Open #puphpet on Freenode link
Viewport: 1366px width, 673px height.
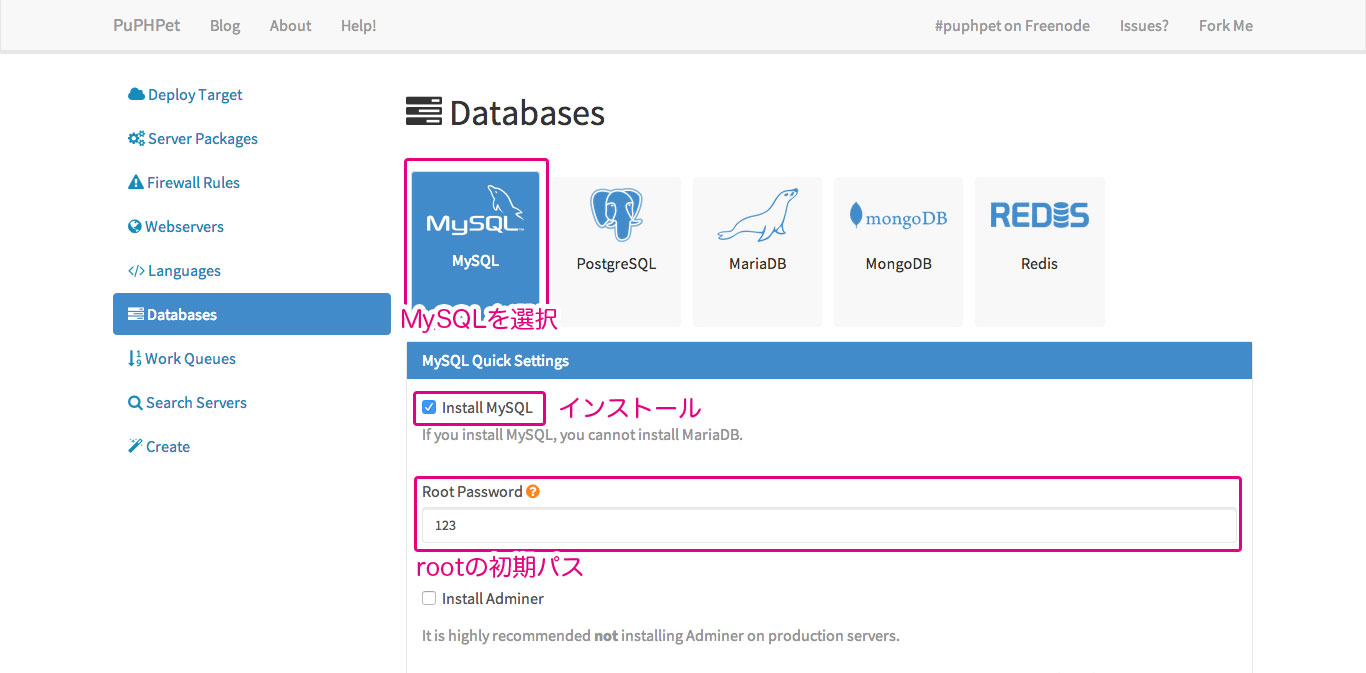point(1012,26)
